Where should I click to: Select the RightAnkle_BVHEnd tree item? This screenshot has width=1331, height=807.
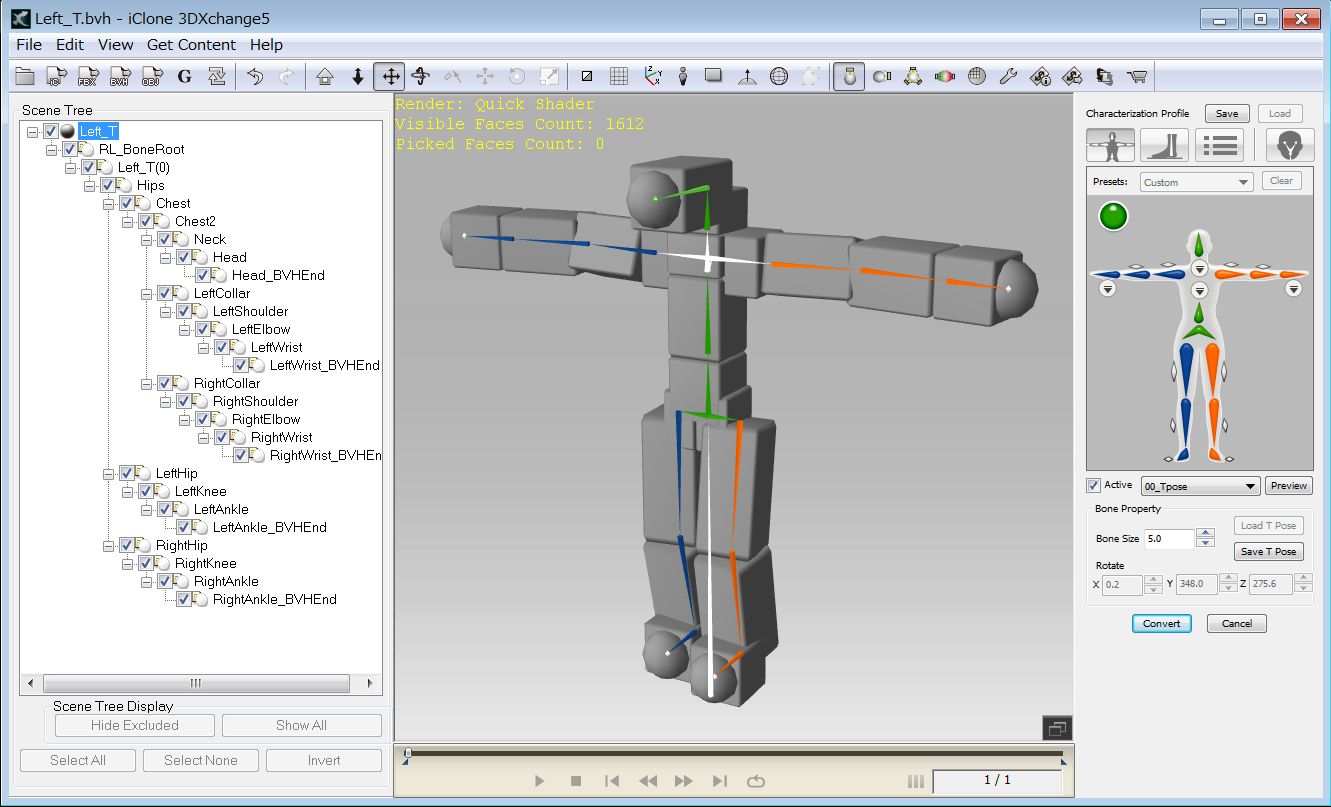click(x=275, y=599)
